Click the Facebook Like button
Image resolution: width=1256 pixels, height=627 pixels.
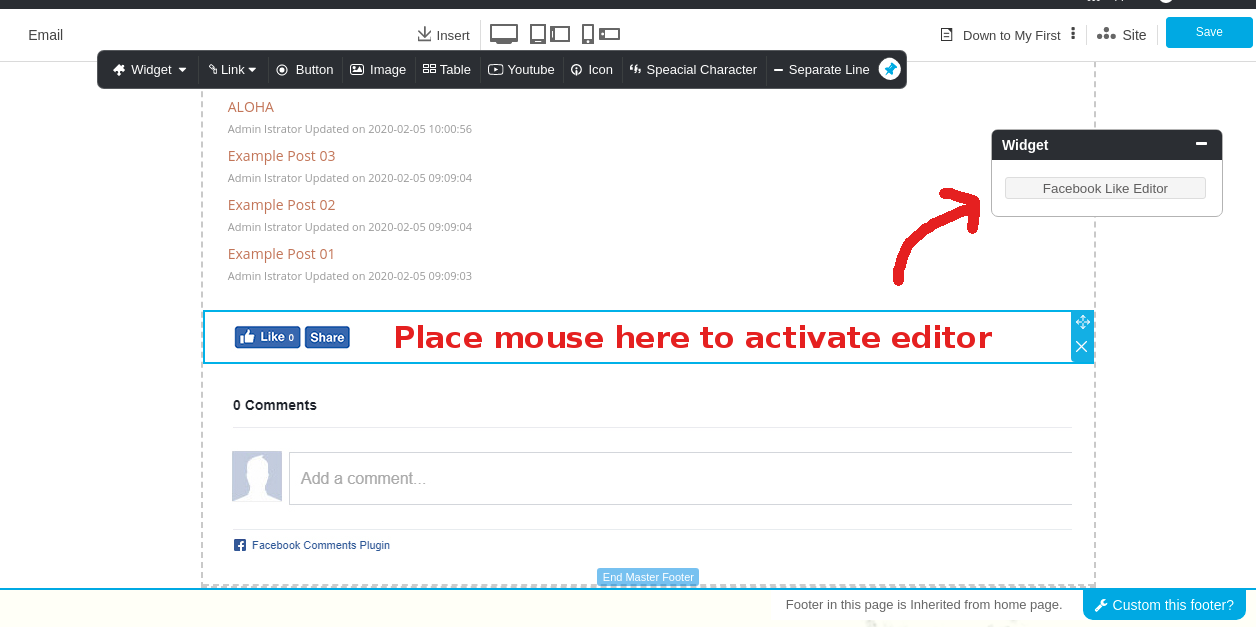(x=268, y=337)
